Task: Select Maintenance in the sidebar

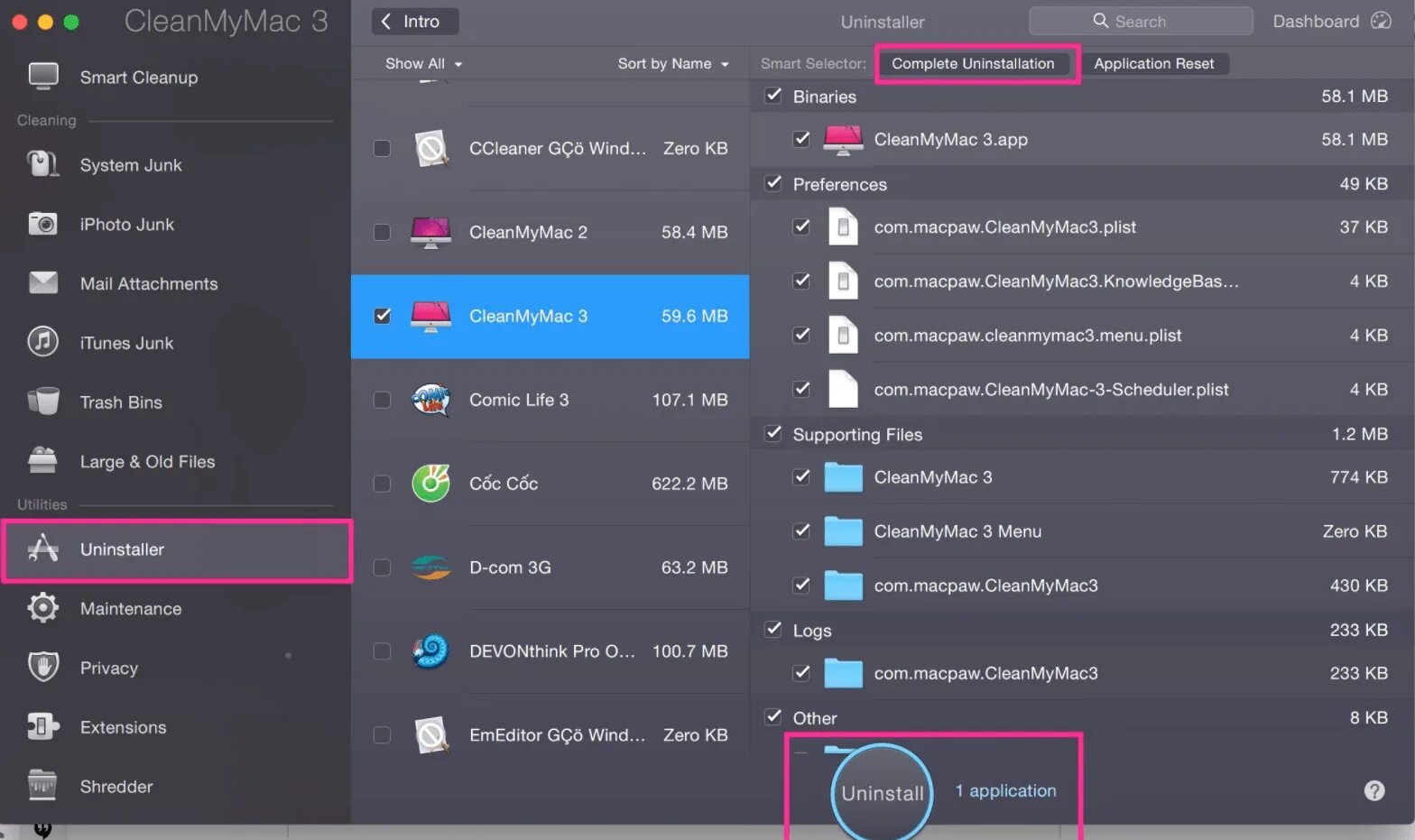Action: tap(175, 608)
